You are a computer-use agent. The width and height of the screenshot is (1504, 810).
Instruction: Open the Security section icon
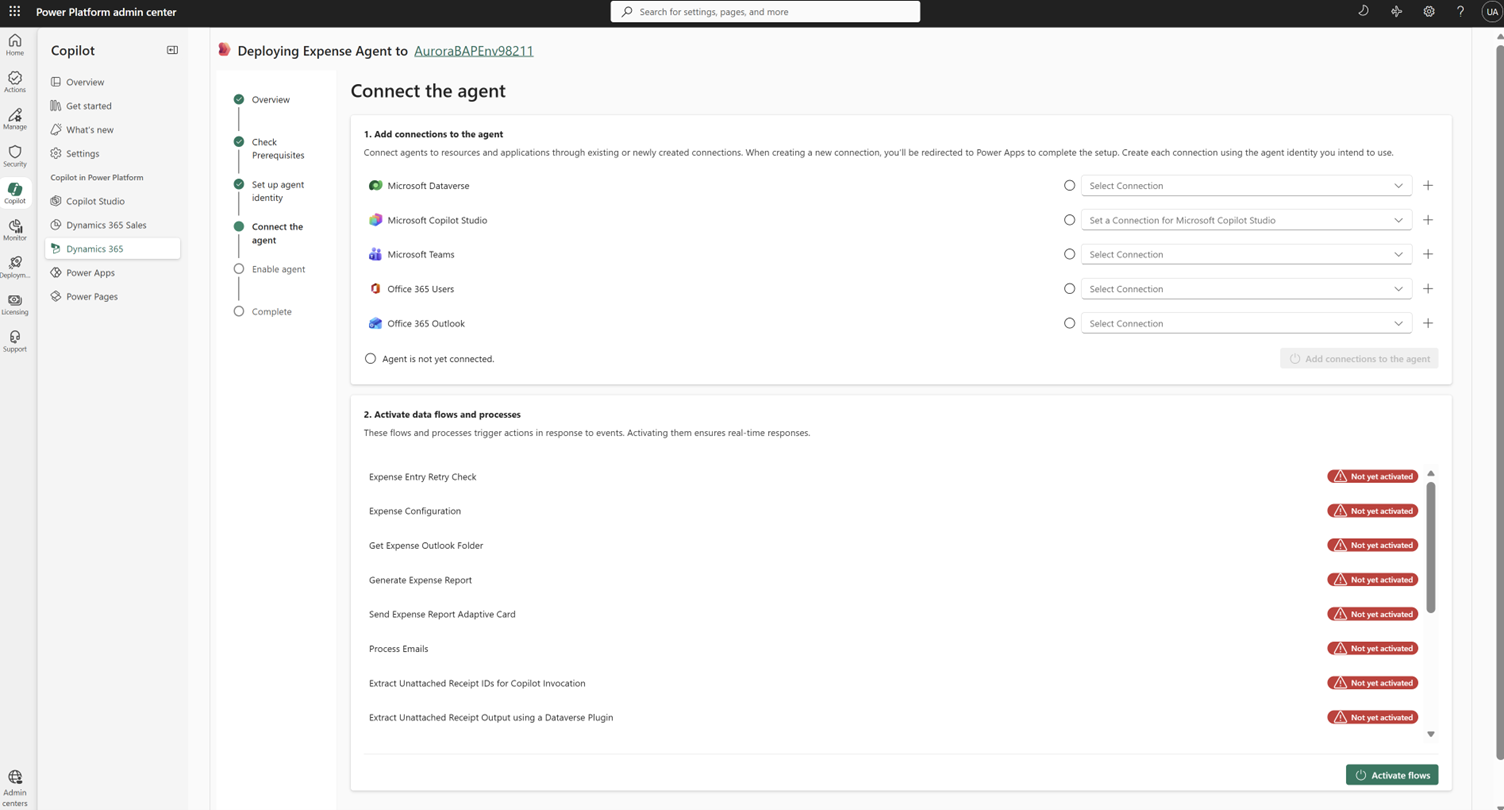(x=14, y=156)
